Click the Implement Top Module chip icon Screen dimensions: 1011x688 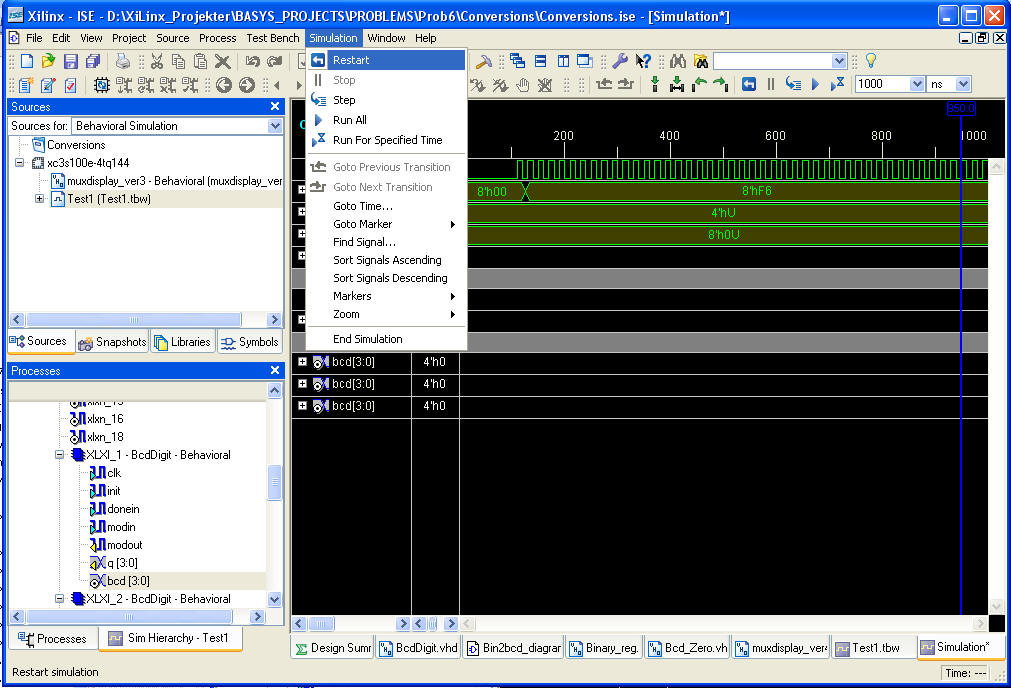(x=101, y=85)
